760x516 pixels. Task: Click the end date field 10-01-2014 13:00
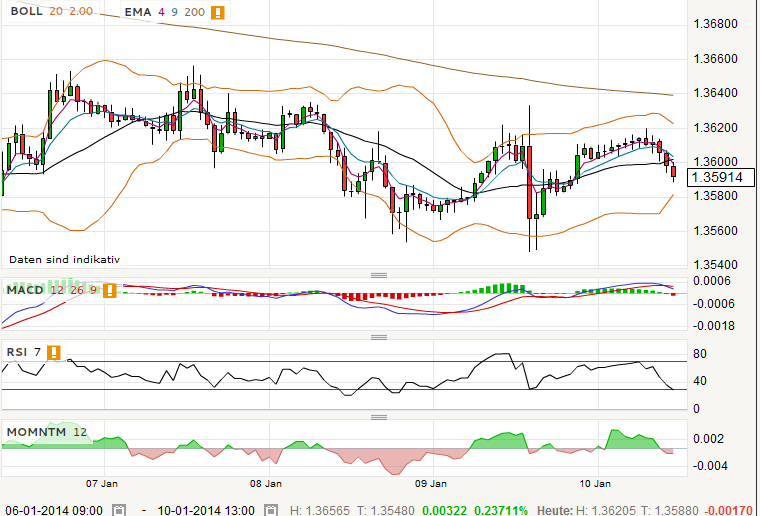click(206, 511)
